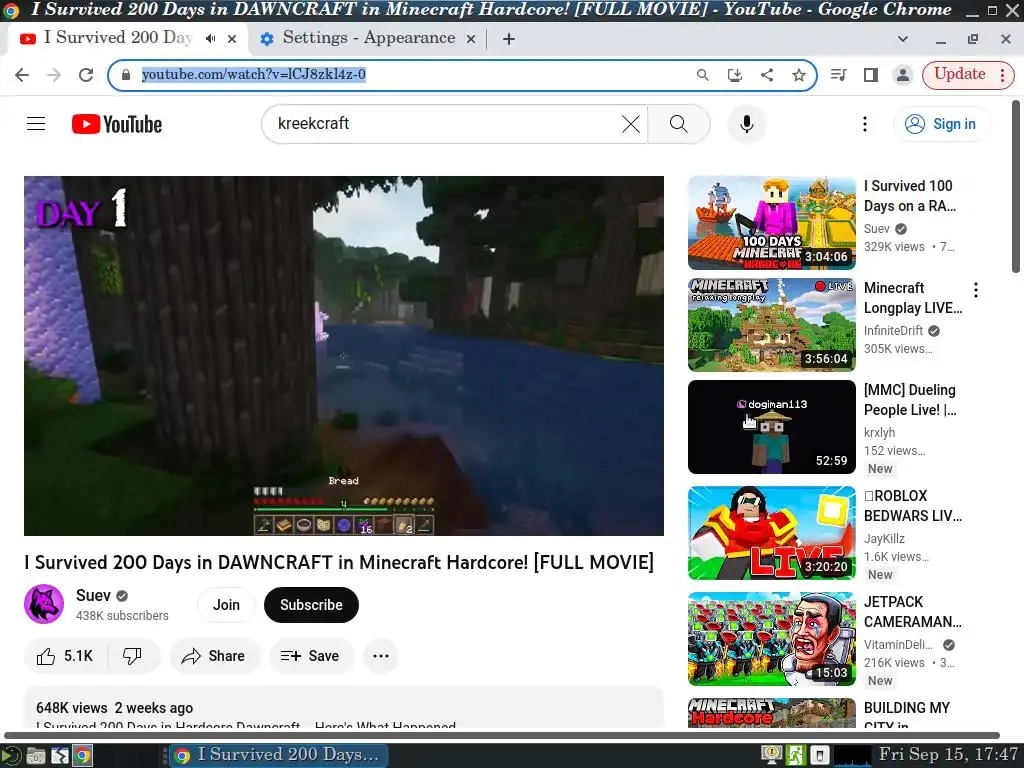
Task: Close the YouTube tab
Action: pyautogui.click(x=232, y=39)
